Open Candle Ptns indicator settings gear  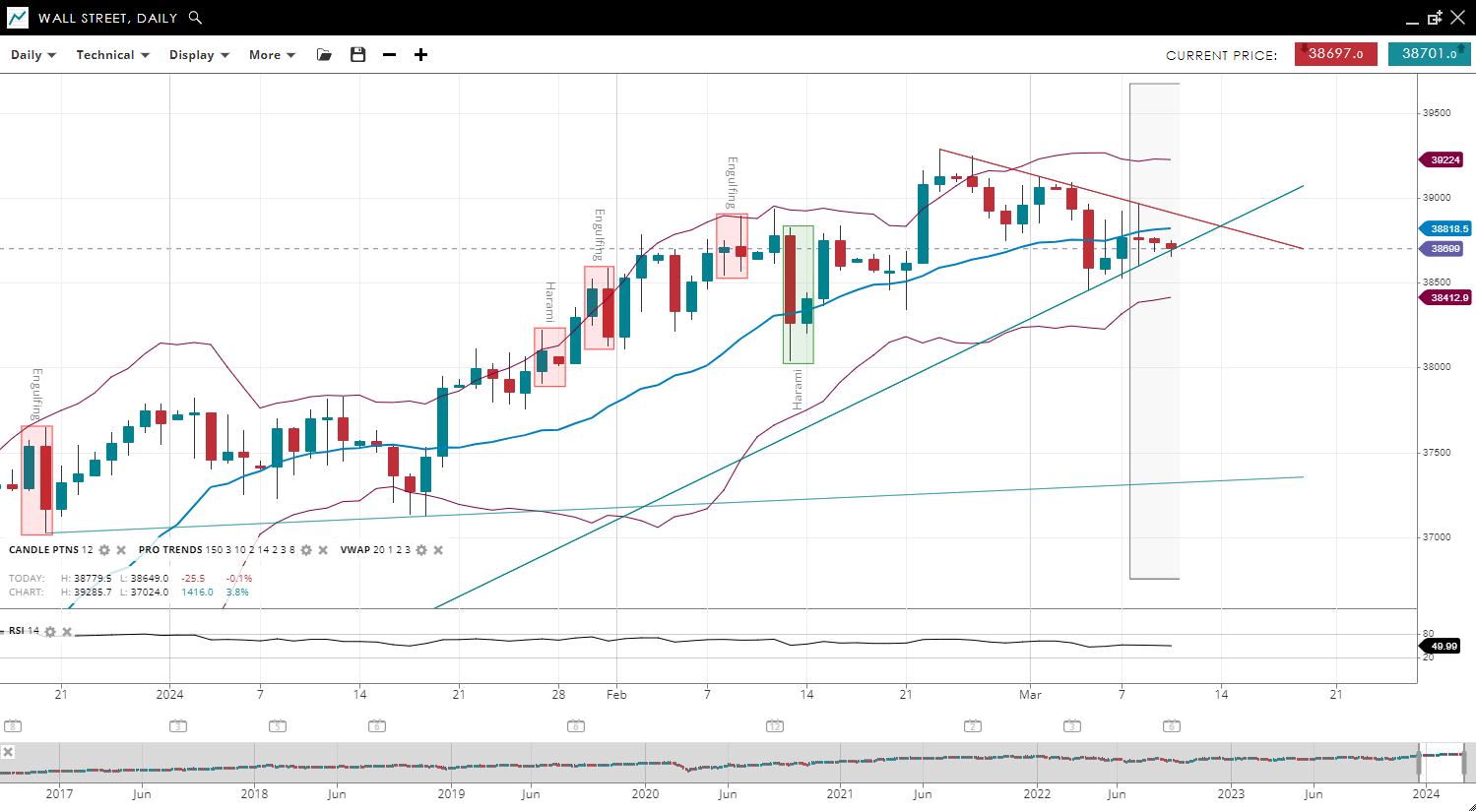(104, 550)
